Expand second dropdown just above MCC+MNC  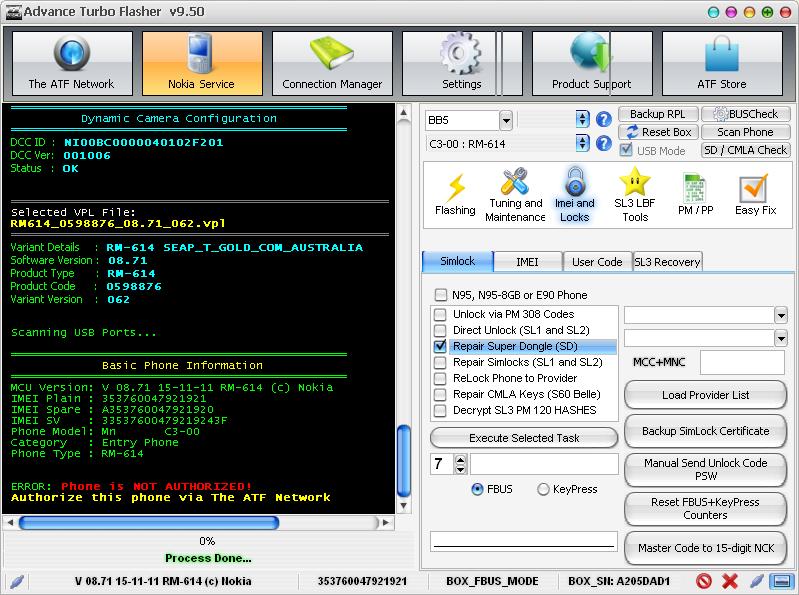pyautogui.click(x=781, y=338)
